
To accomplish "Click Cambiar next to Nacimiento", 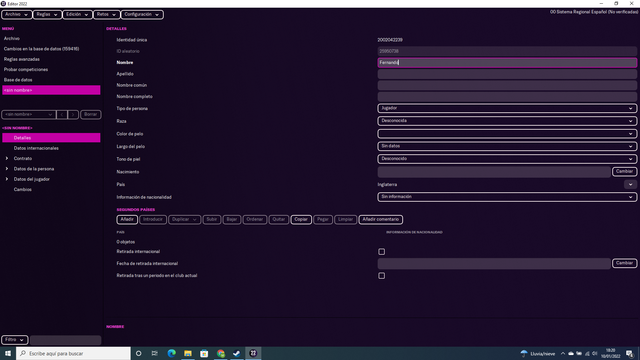I will coord(624,171).
